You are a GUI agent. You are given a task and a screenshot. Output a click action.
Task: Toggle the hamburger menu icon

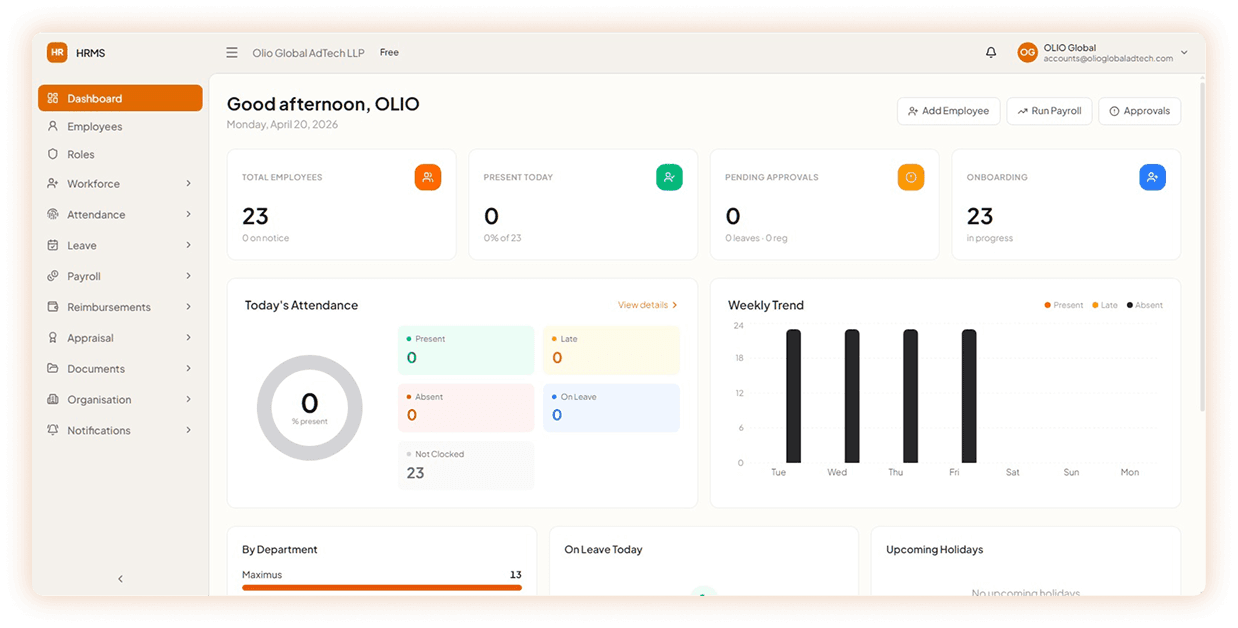[x=232, y=53]
